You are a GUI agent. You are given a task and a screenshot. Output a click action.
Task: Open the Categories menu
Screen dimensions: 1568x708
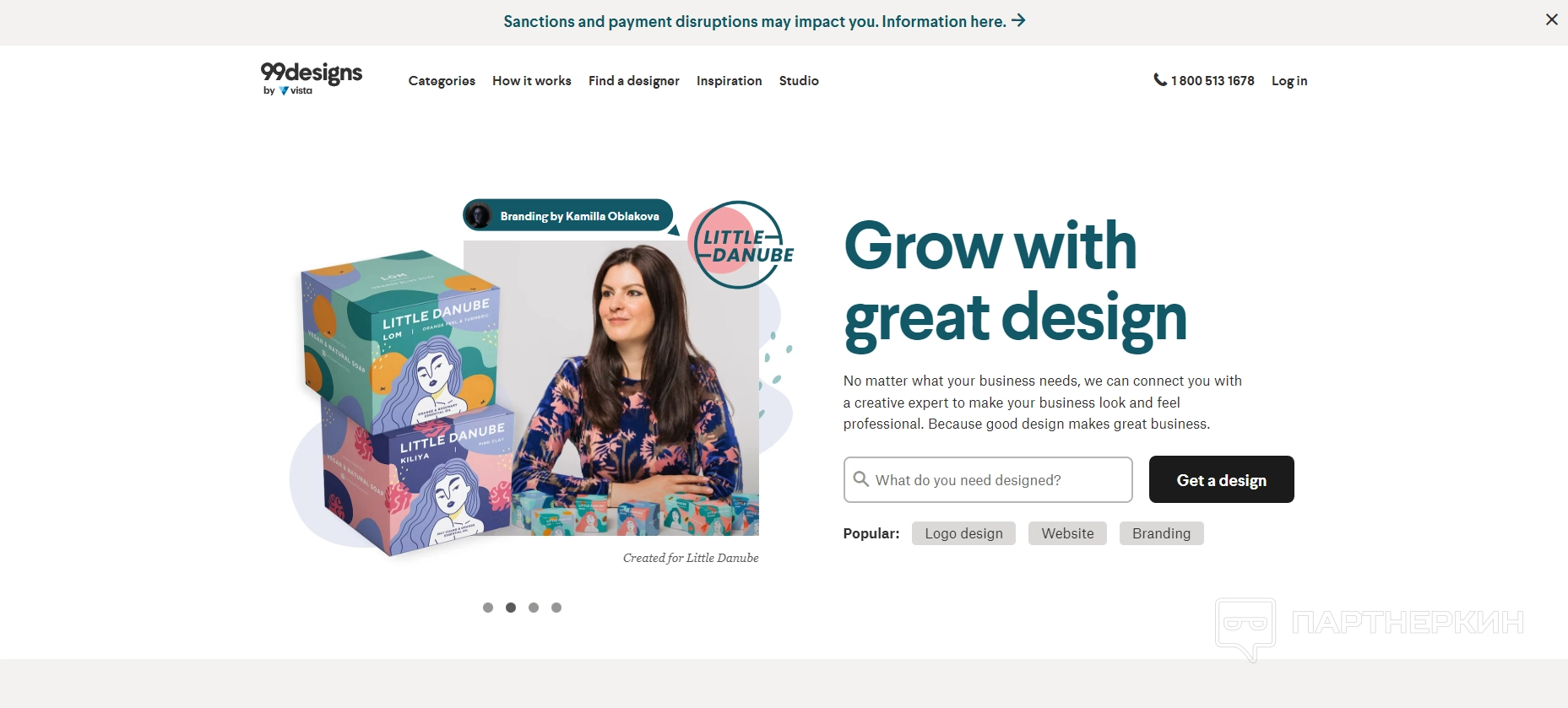point(442,81)
